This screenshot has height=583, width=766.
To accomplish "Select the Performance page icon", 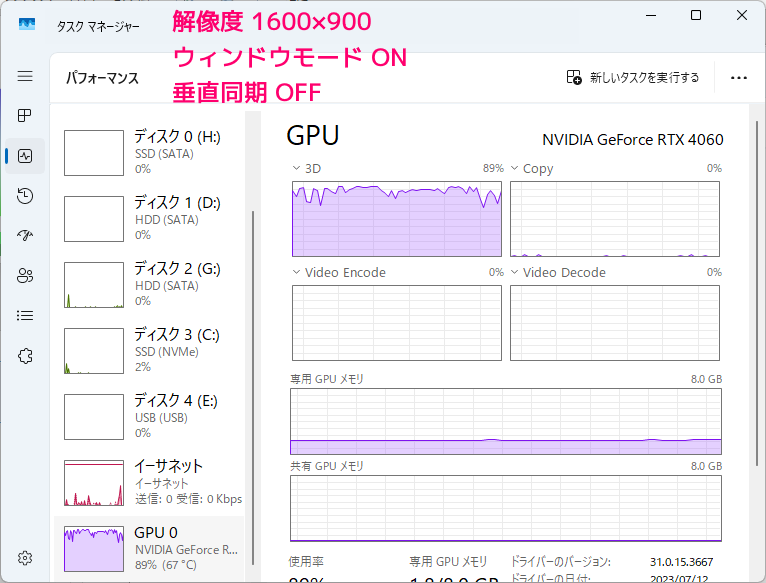I will [25, 156].
